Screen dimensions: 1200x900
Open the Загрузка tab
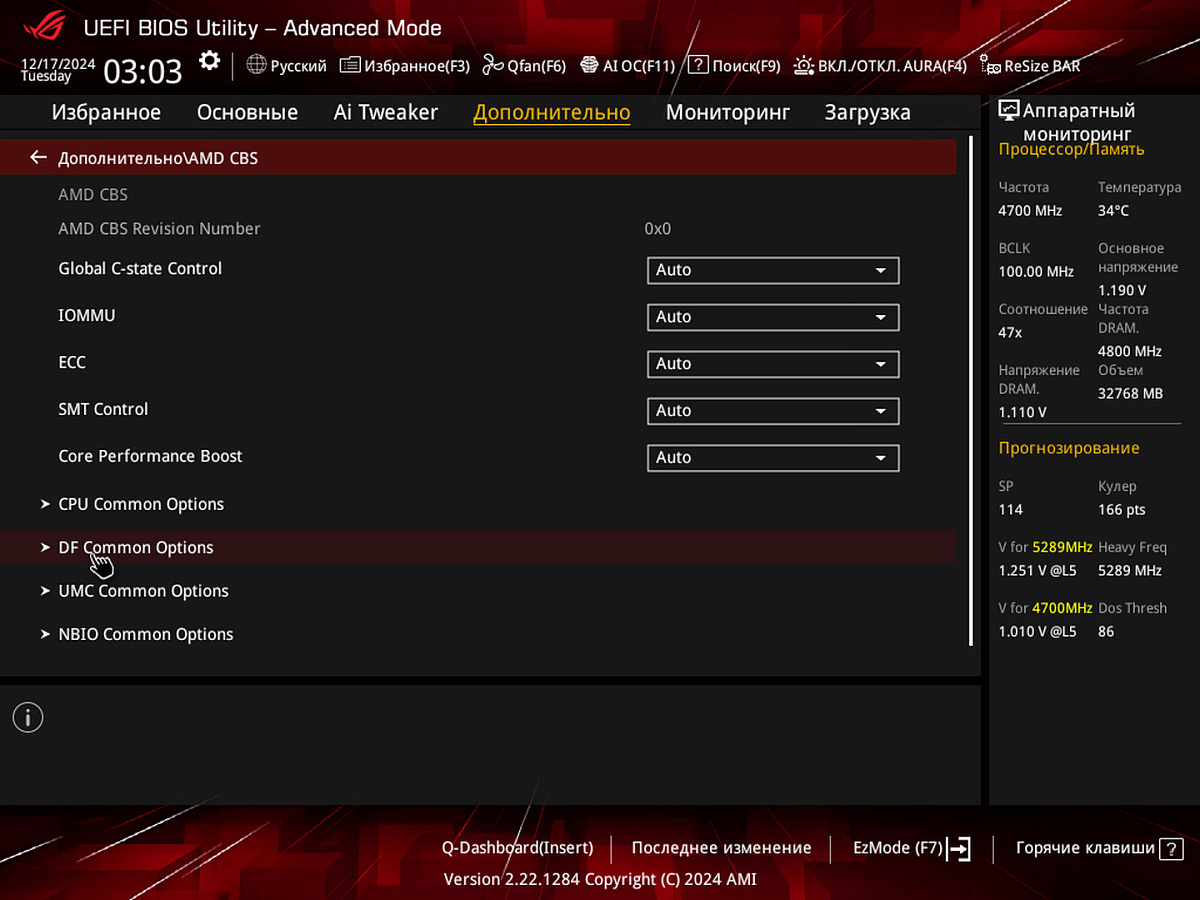click(x=868, y=112)
